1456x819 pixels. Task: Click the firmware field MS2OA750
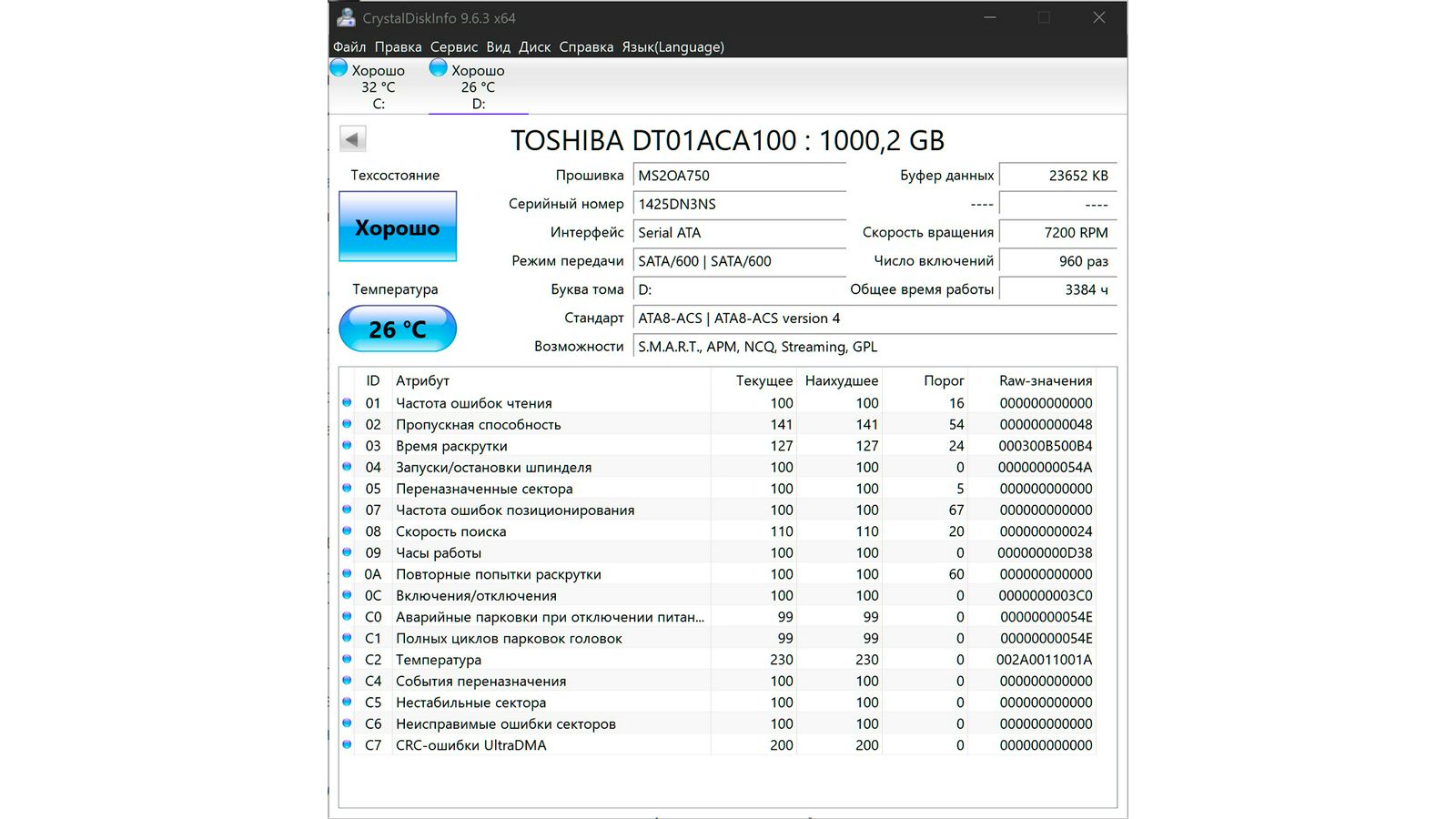pos(738,176)
